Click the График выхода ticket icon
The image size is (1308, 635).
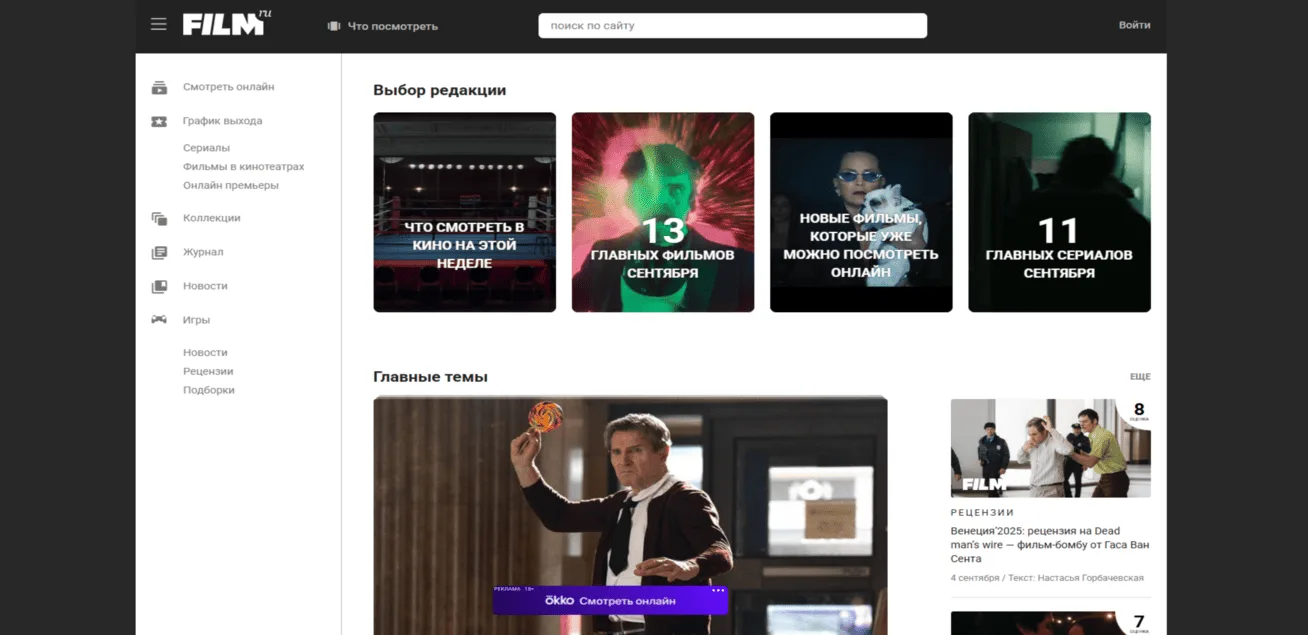point(159,121)
